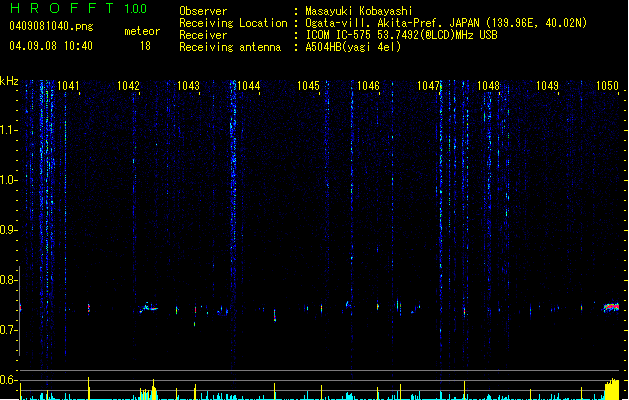Click the 'meteor' label
629x400 pixels.
[142, 31]
